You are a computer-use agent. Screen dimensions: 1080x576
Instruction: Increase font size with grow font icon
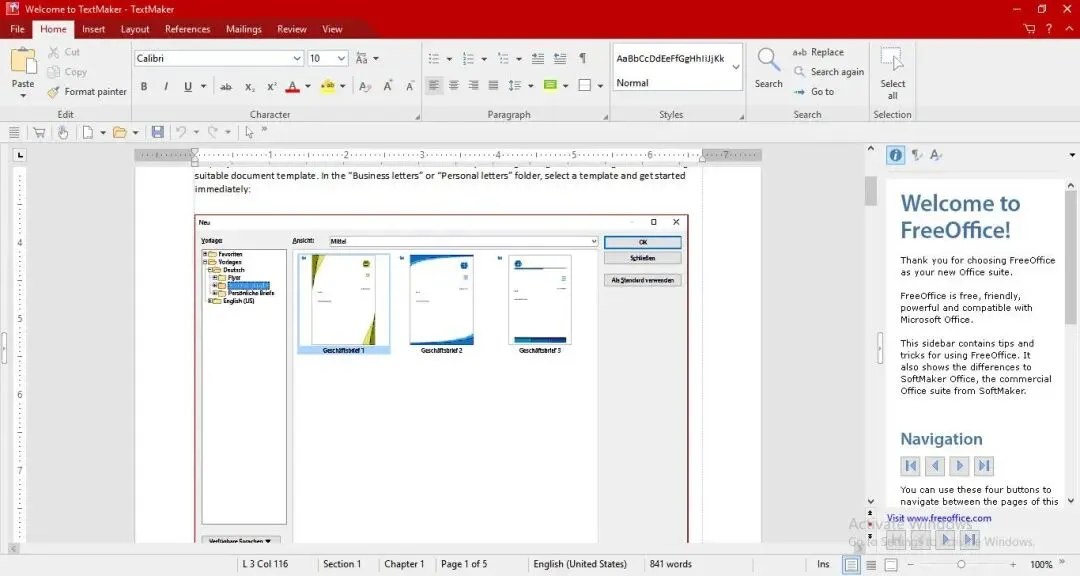coord(388,86)
